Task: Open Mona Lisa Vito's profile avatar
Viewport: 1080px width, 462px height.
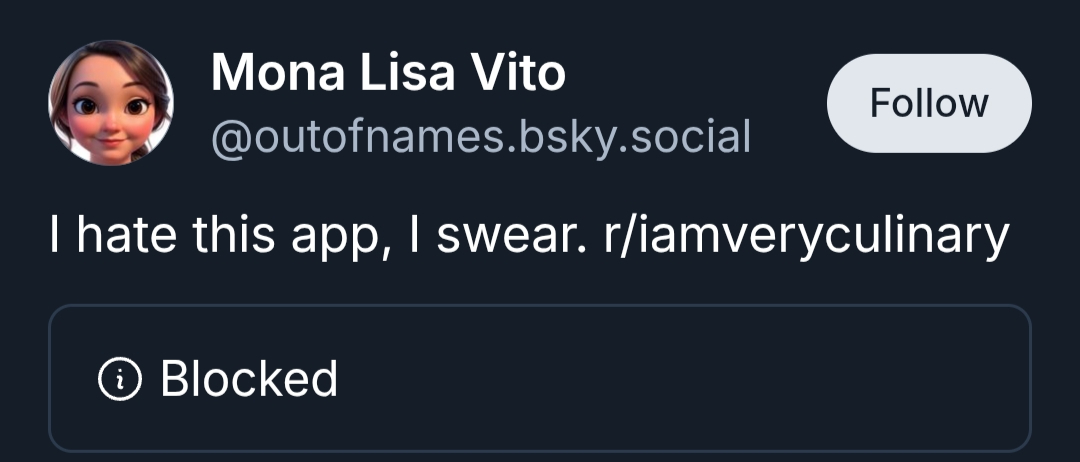Action: [111, 103]
